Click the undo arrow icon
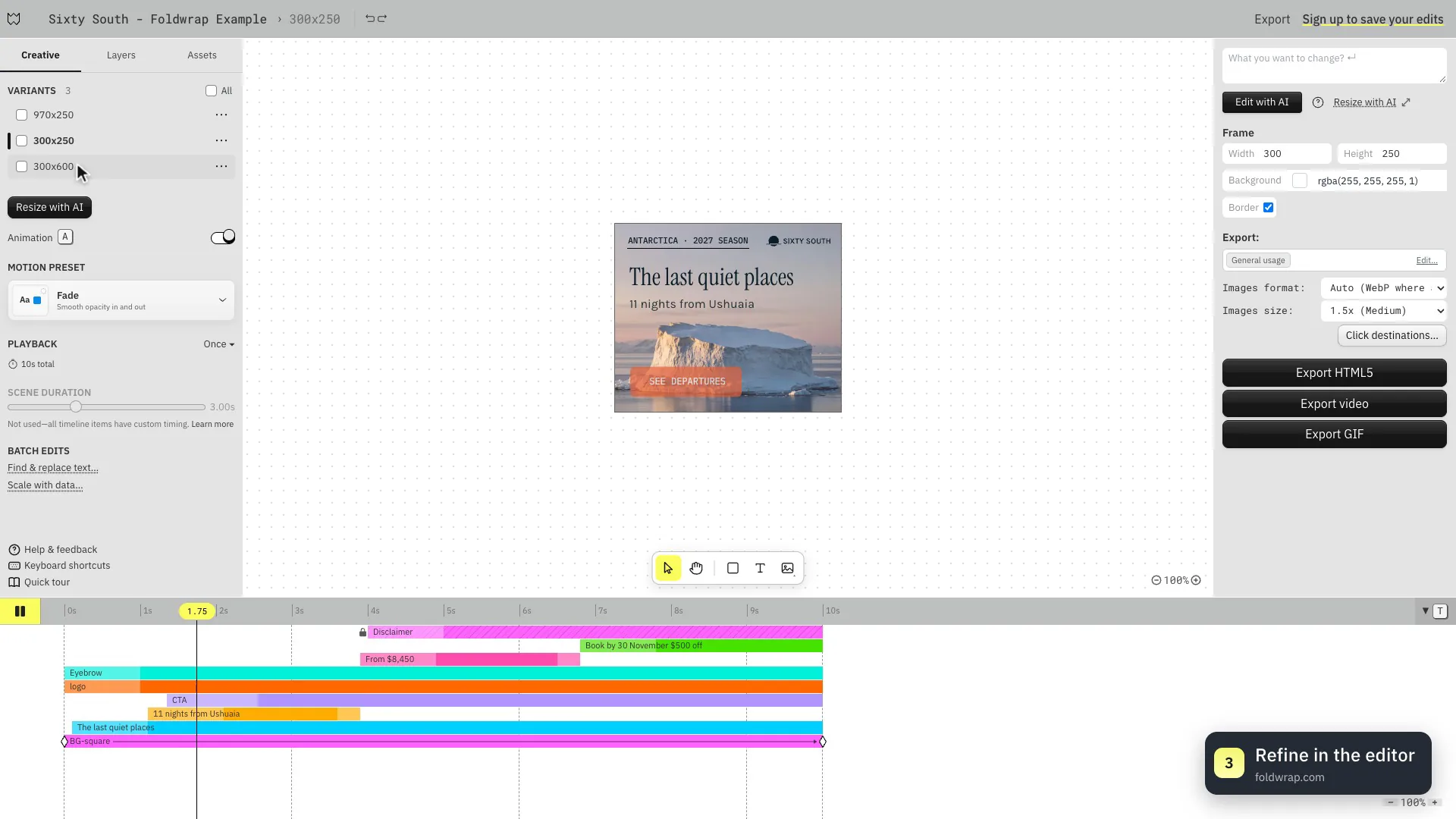 click(370, 18)
